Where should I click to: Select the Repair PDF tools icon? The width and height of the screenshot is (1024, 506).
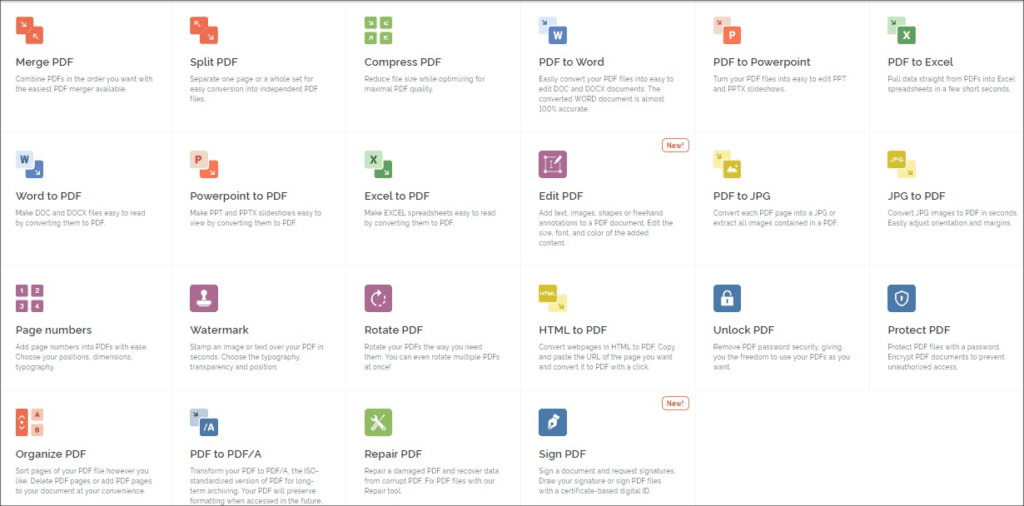pos(378,422)
